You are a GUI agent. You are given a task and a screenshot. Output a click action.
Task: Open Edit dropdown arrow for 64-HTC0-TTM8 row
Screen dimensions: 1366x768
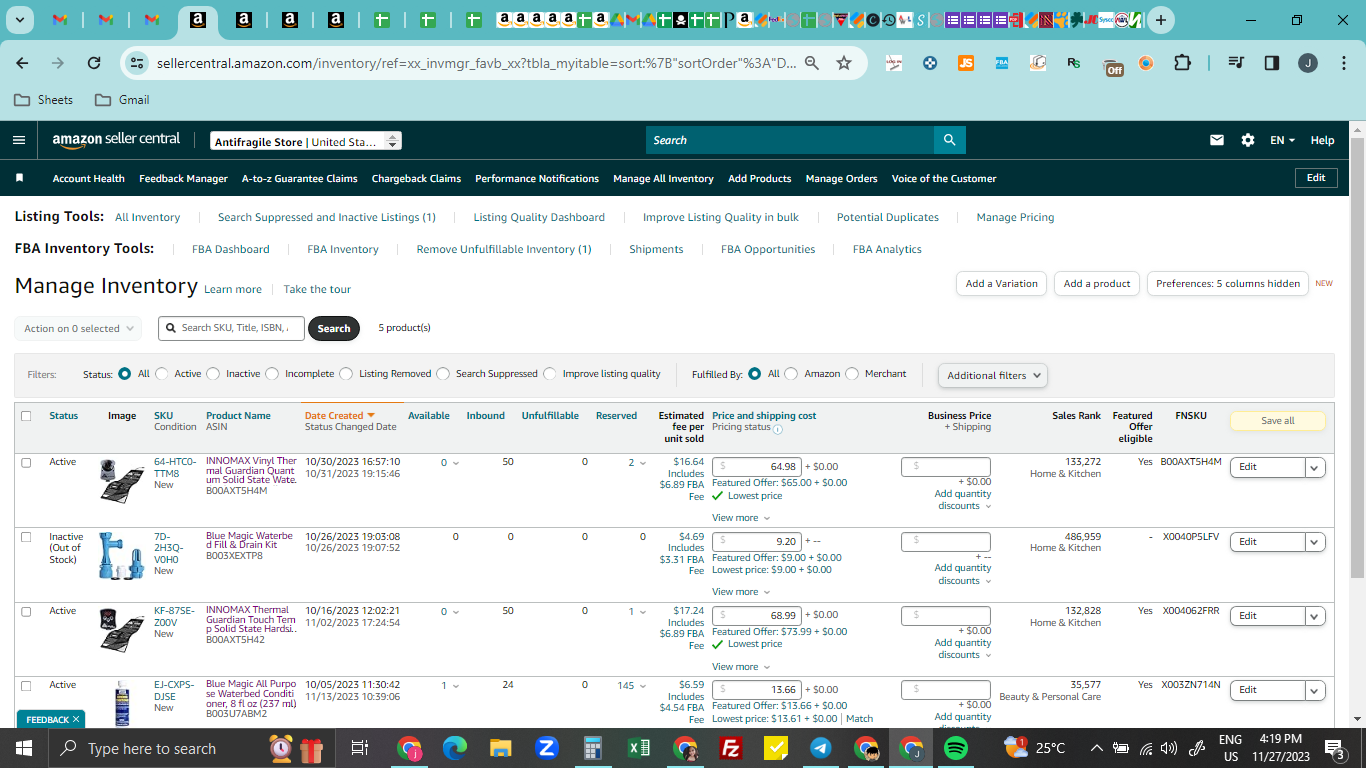1315,467
